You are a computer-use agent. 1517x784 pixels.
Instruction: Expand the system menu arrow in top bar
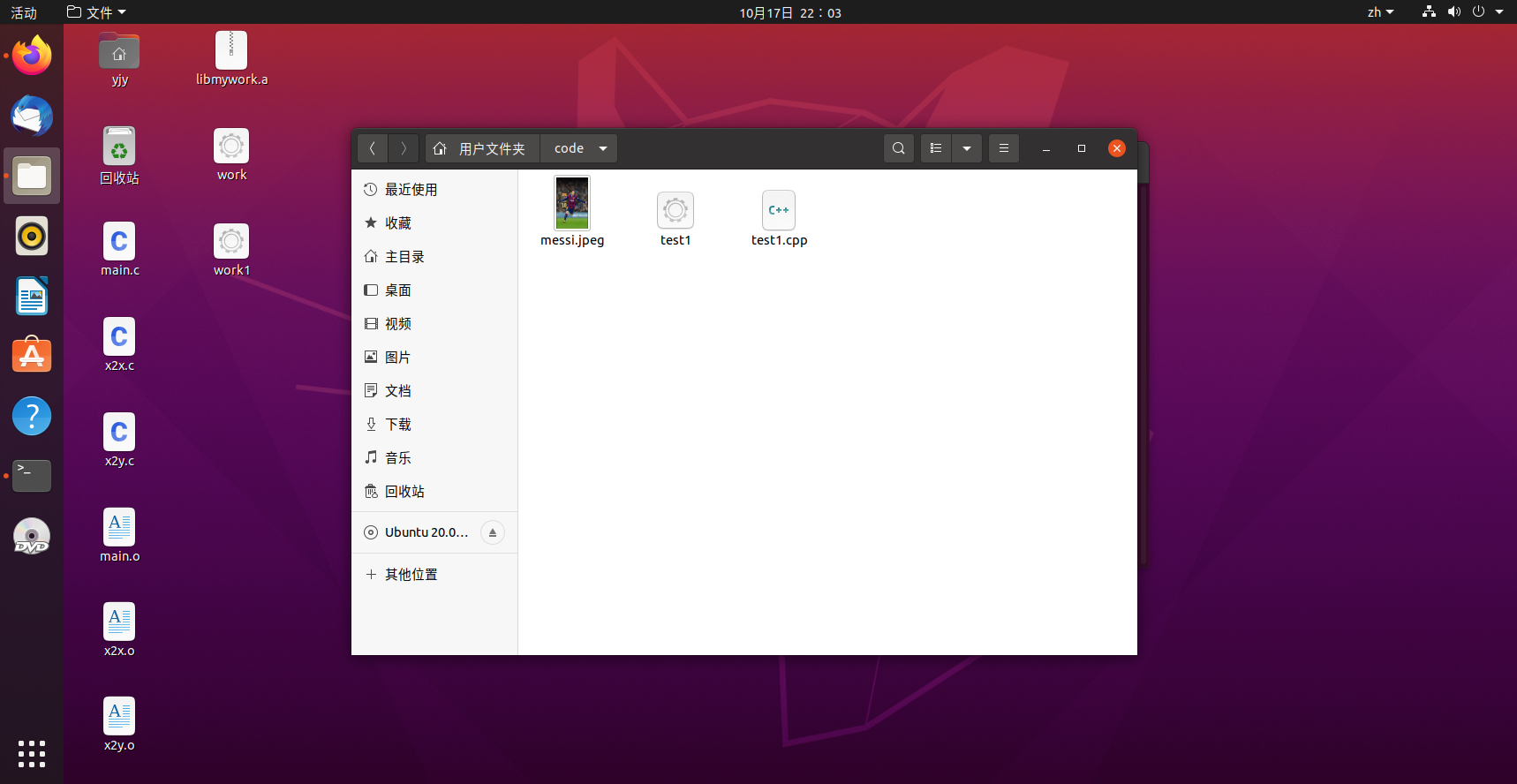point(1499,12)
